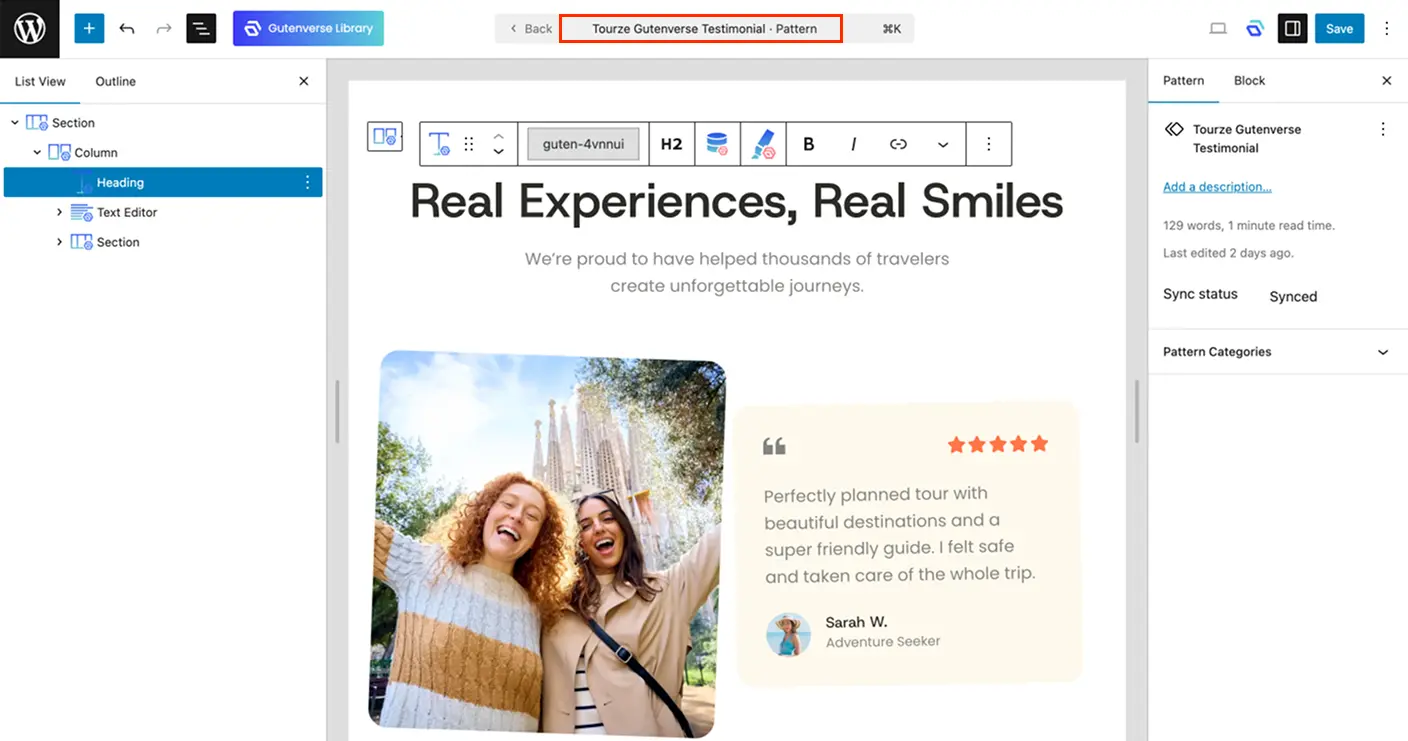Viewport: 1408px width, 741px height.
Task: Apply italic formatting to heading
Action: pos(854,144)
